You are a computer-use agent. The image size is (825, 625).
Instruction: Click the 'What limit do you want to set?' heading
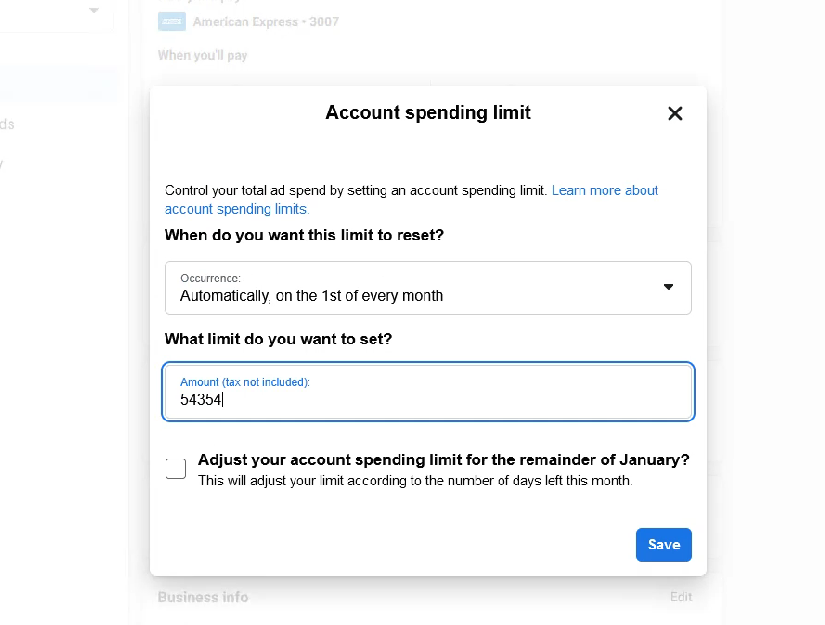click(x=278, y=339)
